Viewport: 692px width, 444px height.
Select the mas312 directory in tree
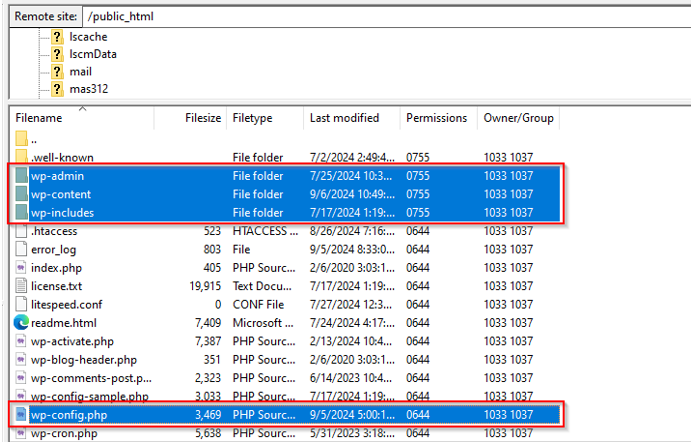[88, 89]
